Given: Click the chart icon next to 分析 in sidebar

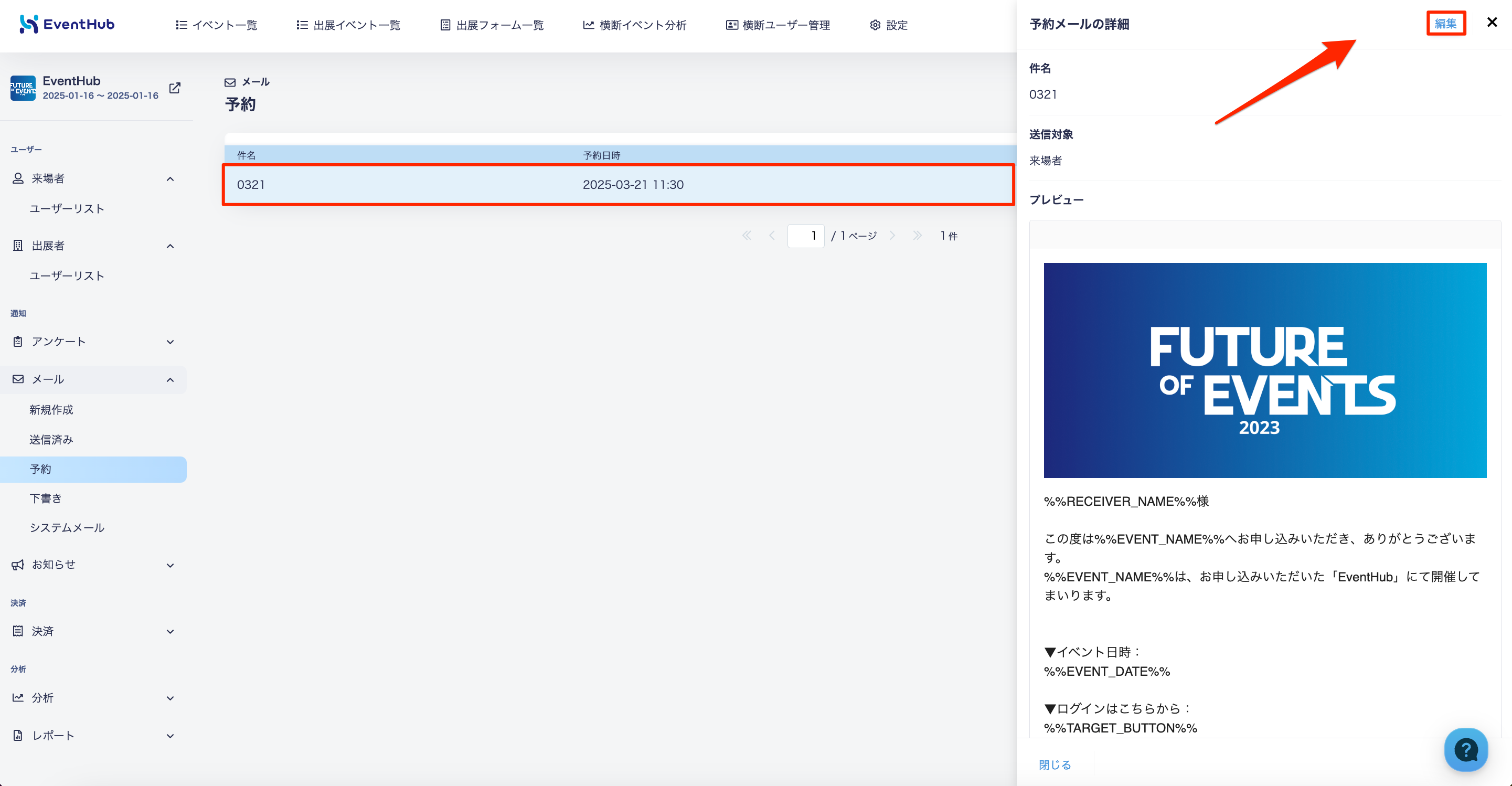Looking at the screenshot, I should (x=18, y=698).
